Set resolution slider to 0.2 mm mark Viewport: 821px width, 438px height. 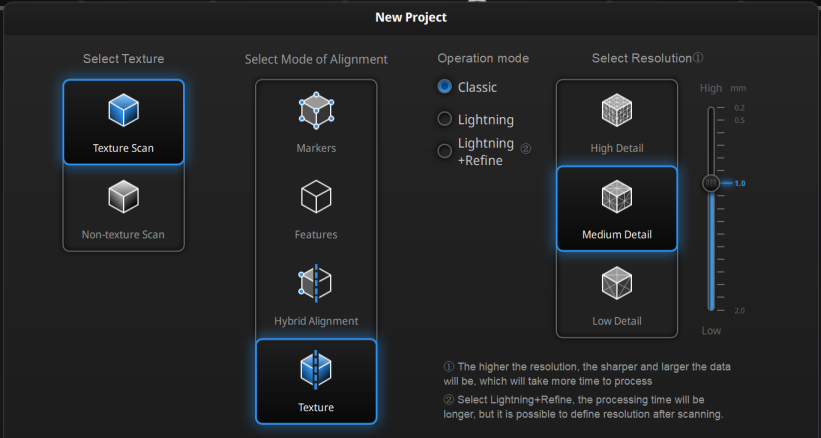711,108
